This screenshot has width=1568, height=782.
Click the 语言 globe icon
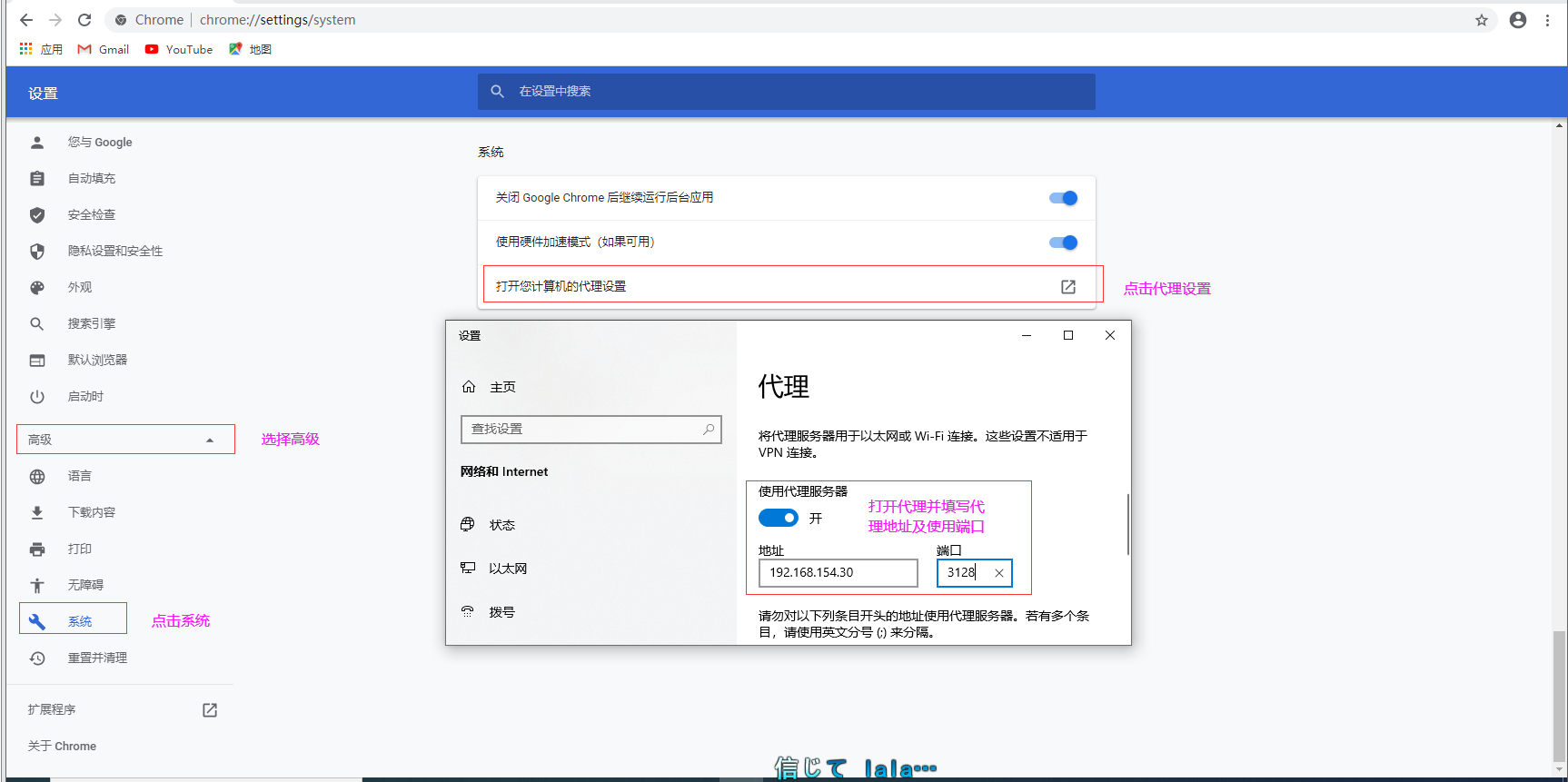(37, 477)
